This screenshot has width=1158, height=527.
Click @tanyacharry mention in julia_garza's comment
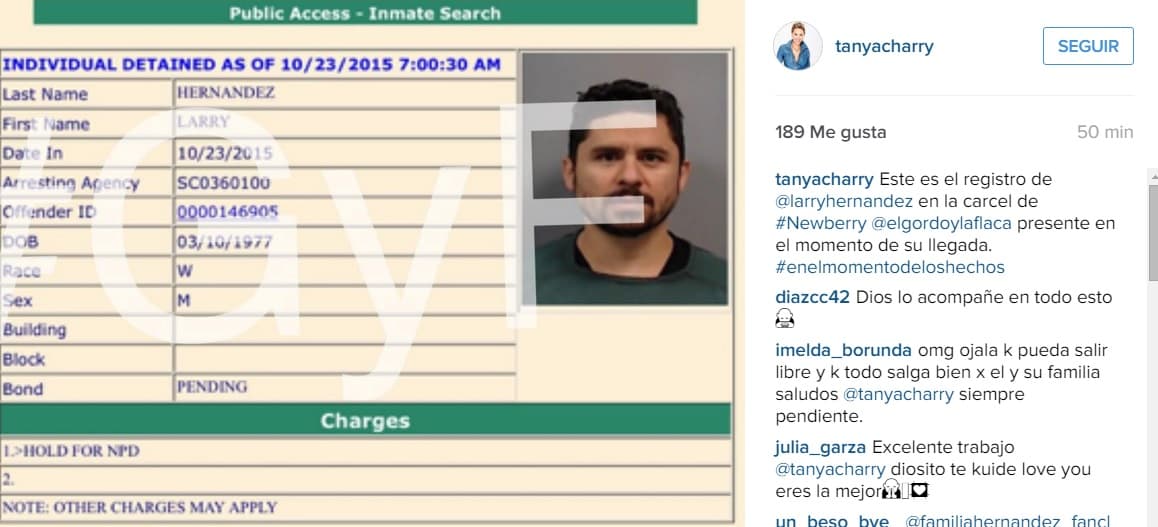point(830,469)
